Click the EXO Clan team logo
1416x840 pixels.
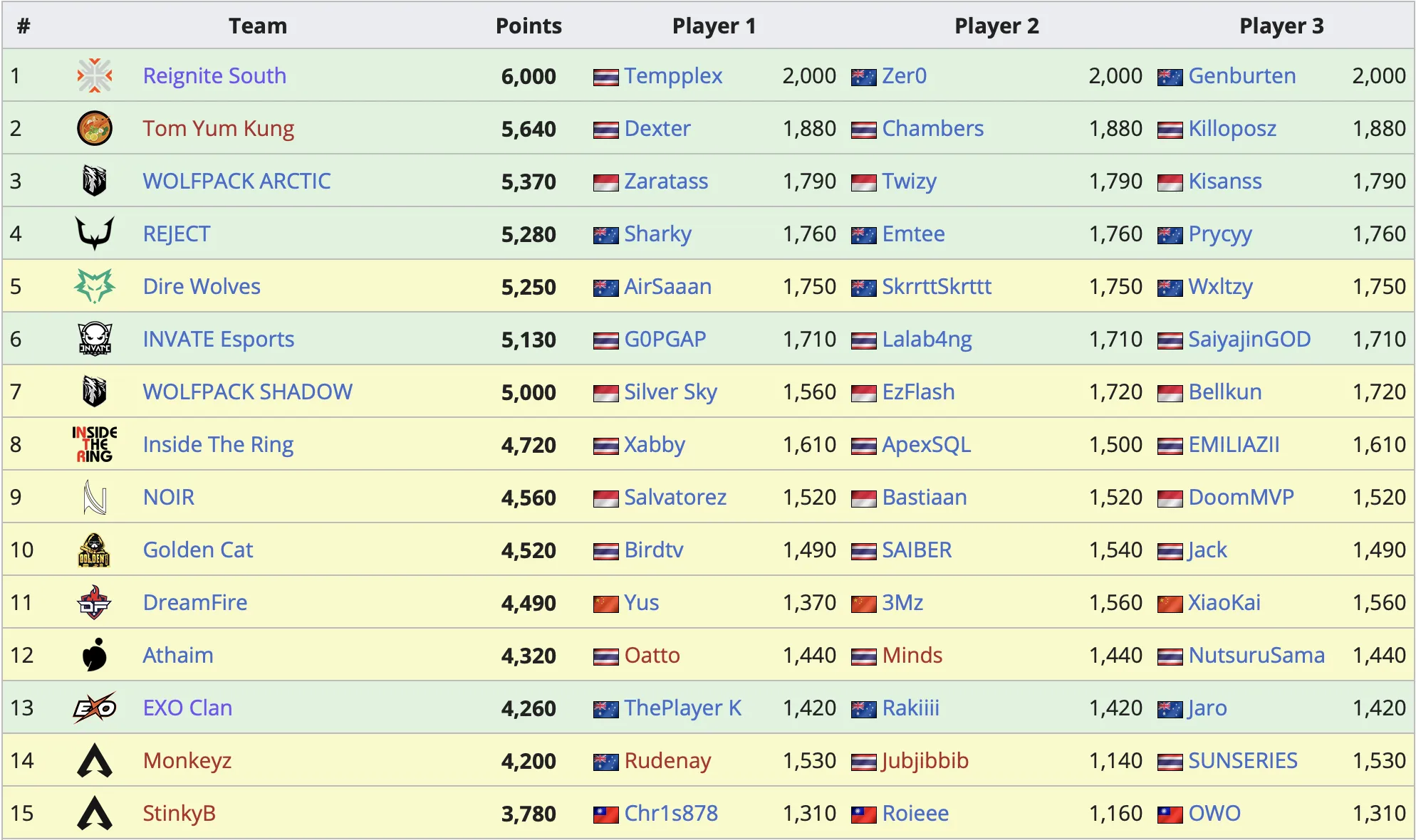[94, 708]
